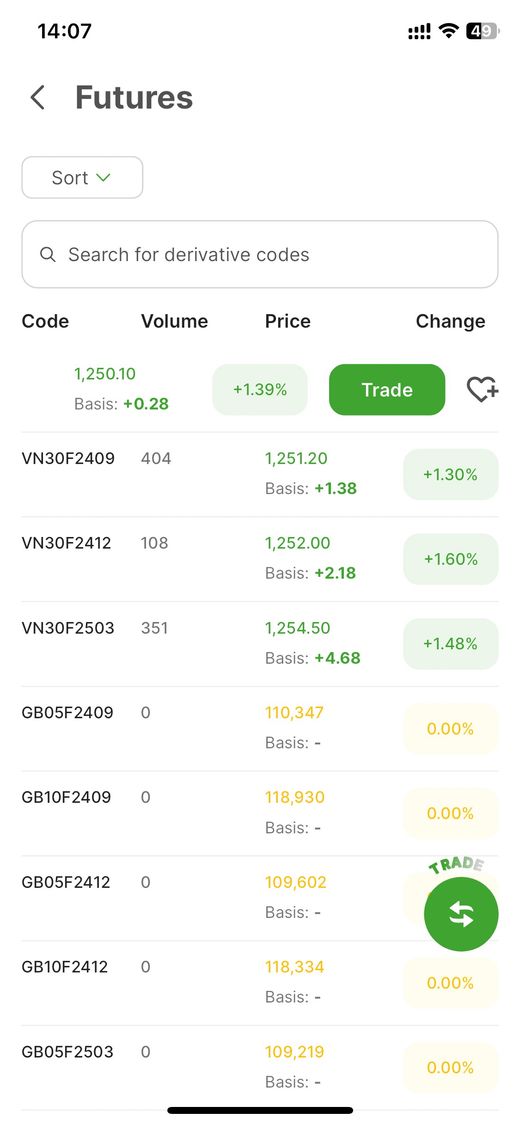The width and height of the screenshot is (520, 1125).
Task: Sort by the Volume column header
Action: (174, 321)
